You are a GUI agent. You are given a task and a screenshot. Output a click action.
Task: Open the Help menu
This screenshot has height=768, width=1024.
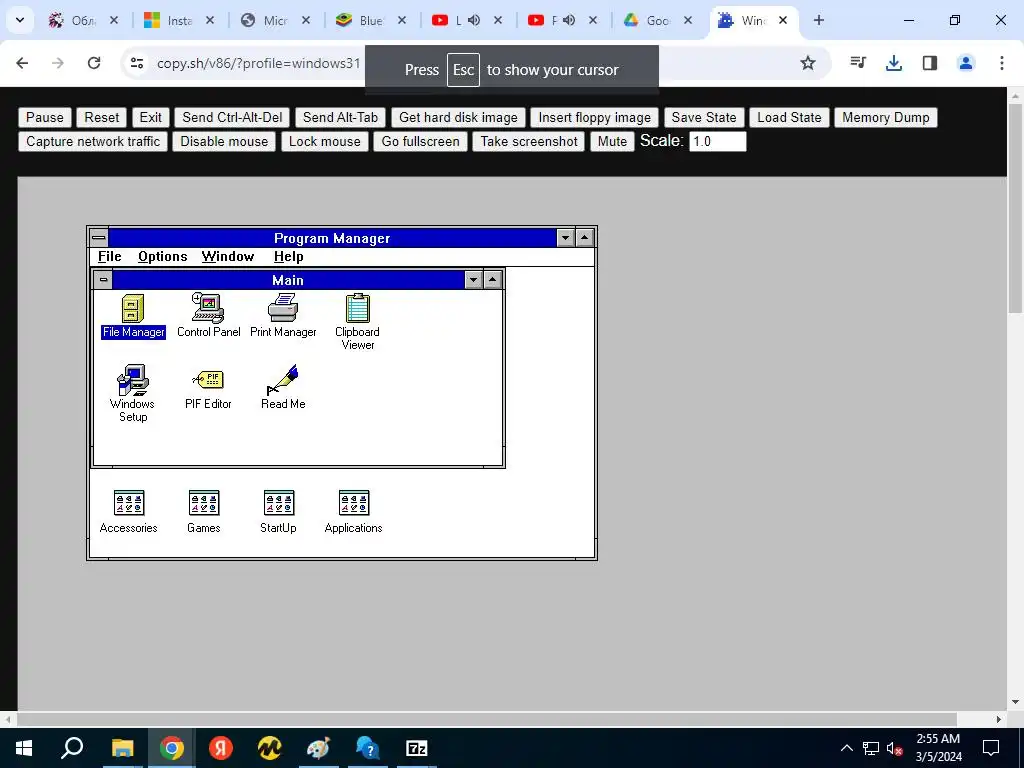289,257
